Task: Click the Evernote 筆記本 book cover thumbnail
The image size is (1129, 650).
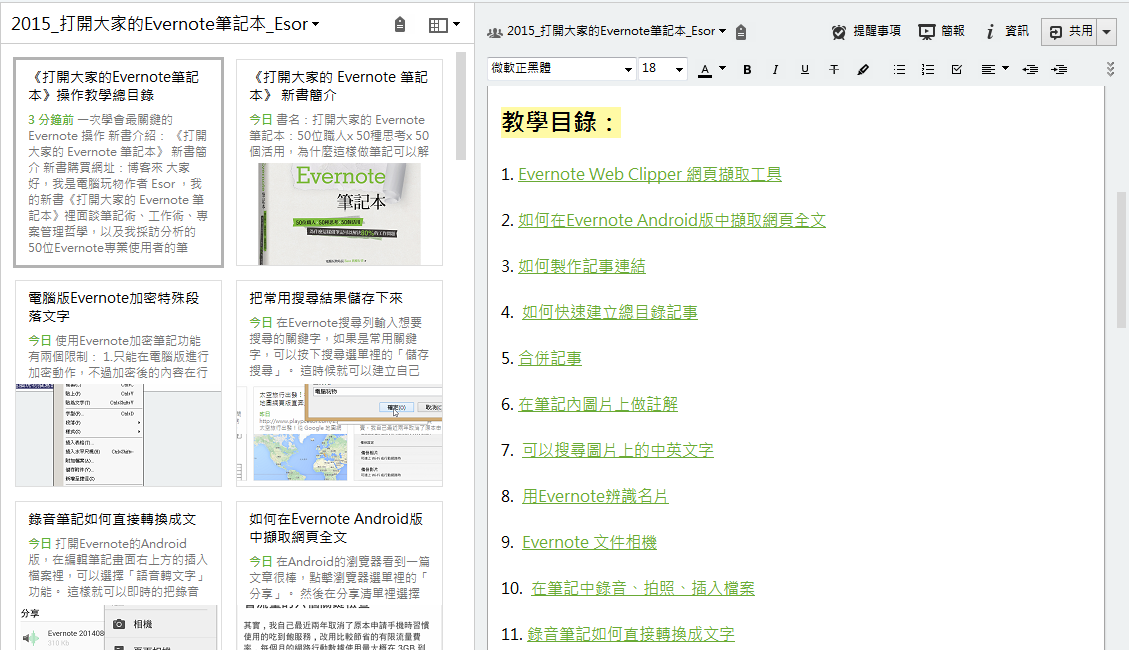Action: point(339,214)
